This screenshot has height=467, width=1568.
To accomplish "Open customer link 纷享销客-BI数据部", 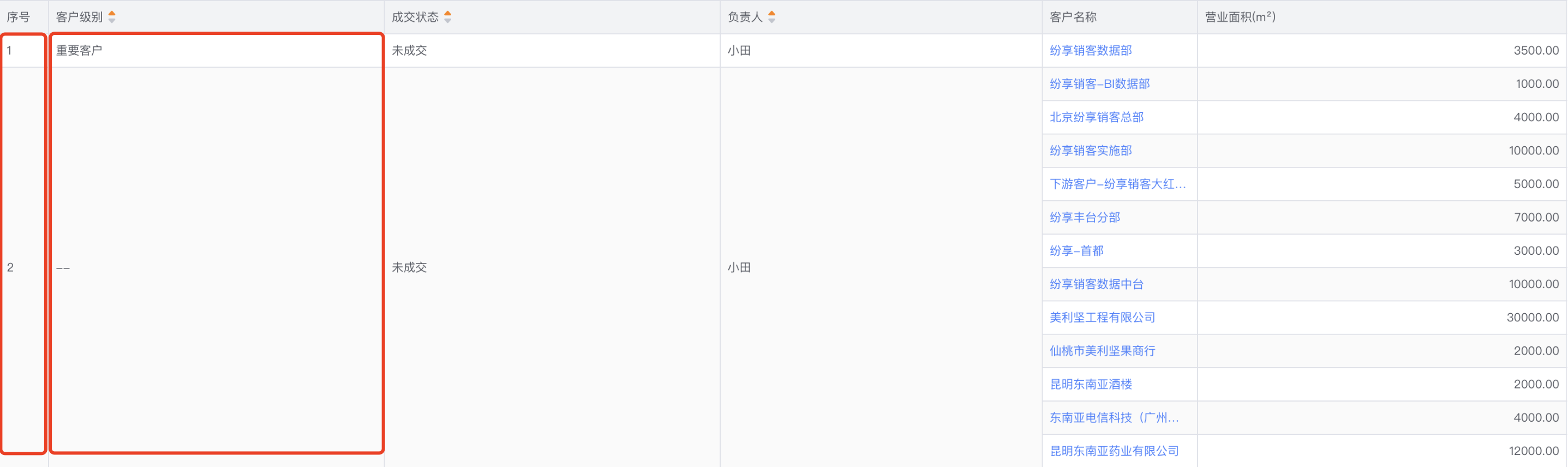I will 1099,84.
